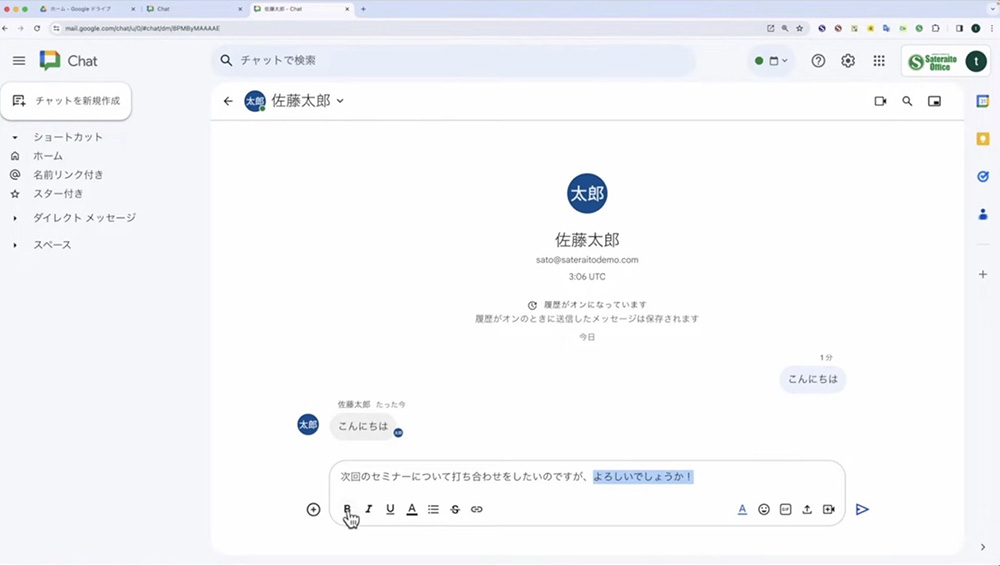
Task: Insert a bulleted list
Action: (x=434, y=509)
